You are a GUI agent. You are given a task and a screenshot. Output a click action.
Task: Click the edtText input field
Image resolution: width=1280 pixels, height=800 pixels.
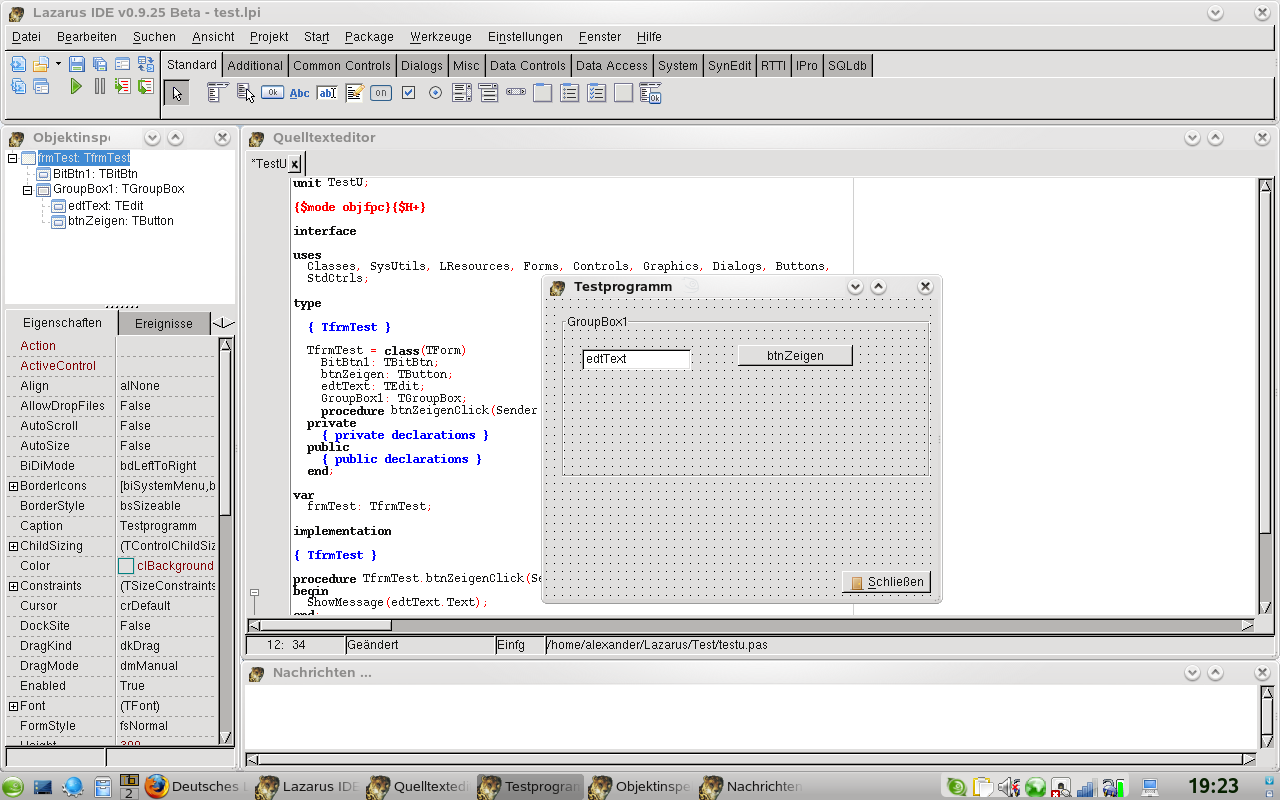[636, 359]
